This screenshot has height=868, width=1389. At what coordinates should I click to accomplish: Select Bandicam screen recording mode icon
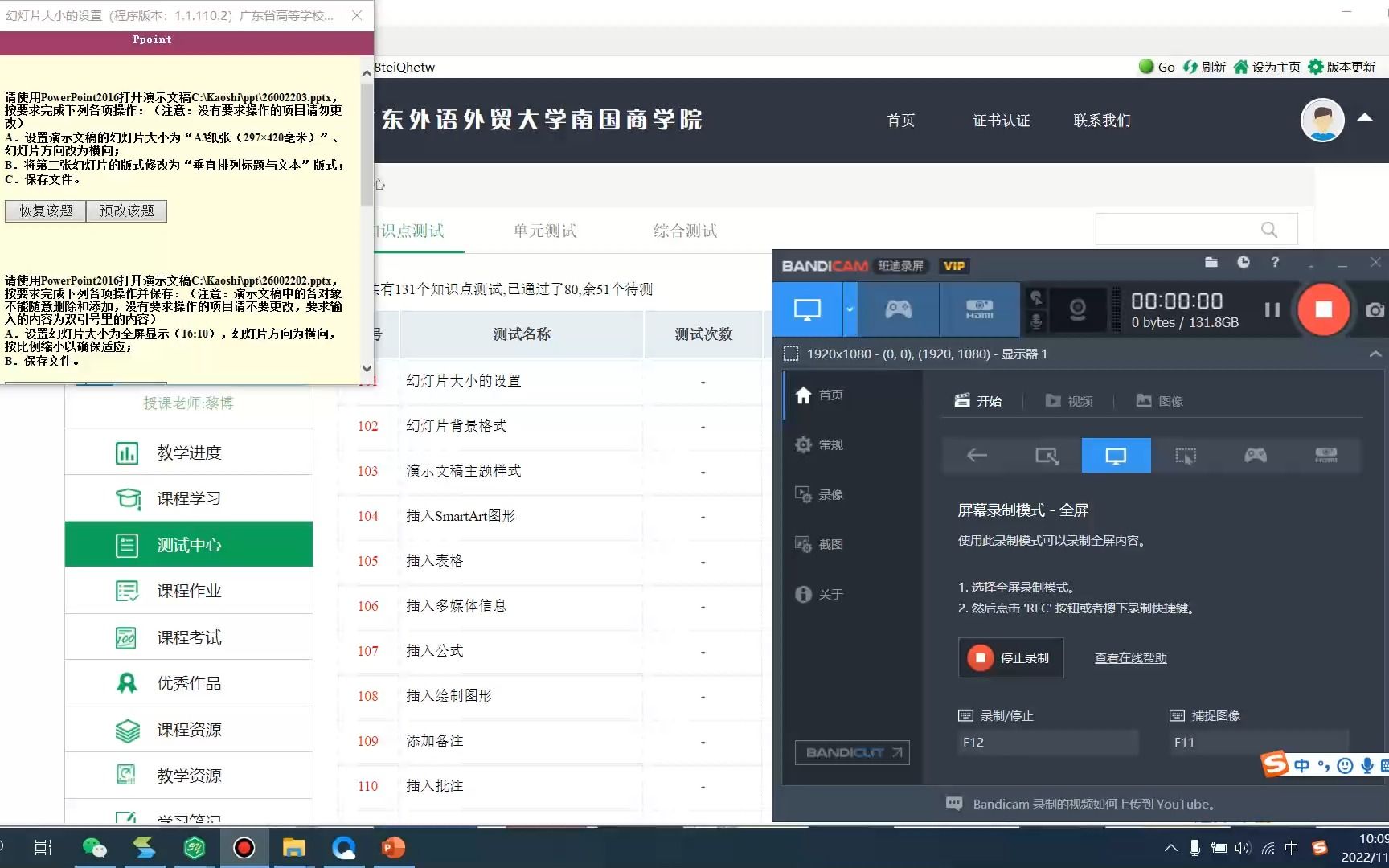(807, 309)
